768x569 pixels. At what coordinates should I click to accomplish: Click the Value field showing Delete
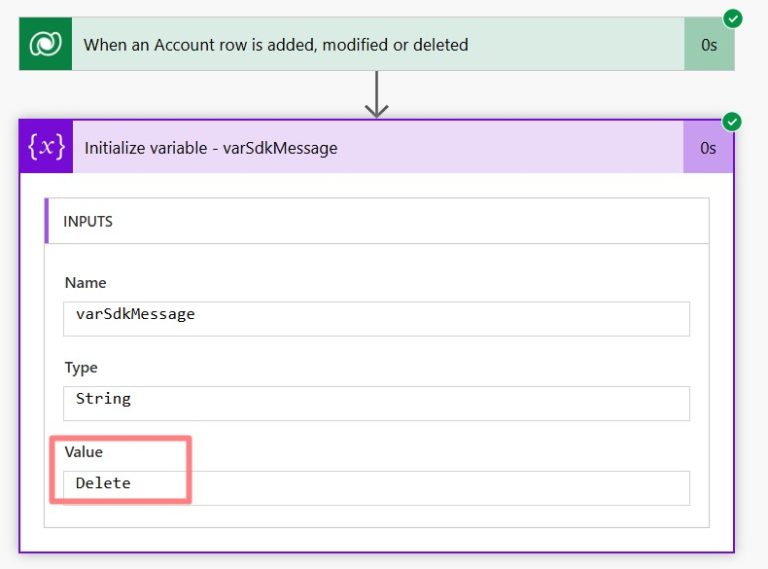(x=376, y=487)
